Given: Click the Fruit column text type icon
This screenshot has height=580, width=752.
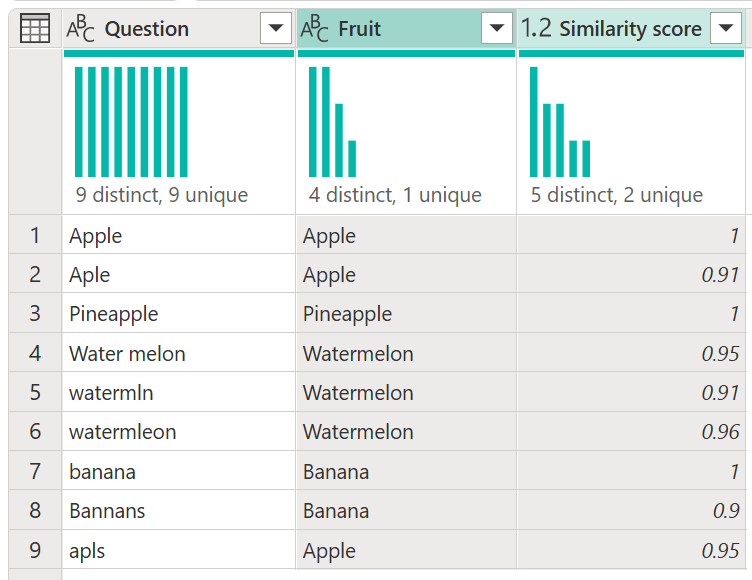Looking at the screenshot, I should coord(315,29).
